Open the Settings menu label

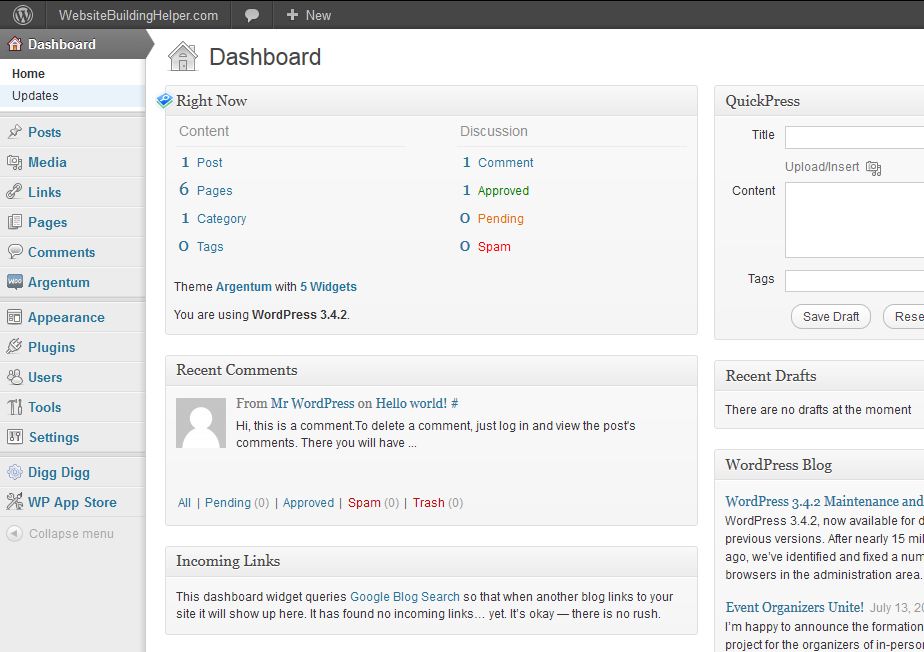[x=54, y=437]
